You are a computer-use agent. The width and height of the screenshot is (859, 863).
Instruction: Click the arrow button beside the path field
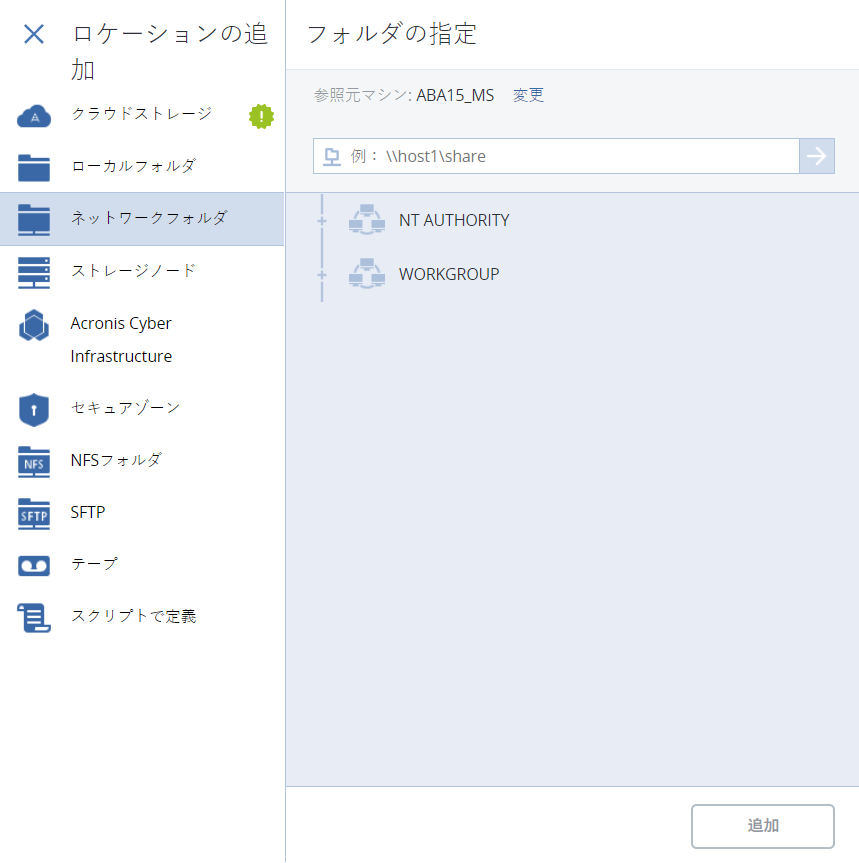[x=817, y=156]
